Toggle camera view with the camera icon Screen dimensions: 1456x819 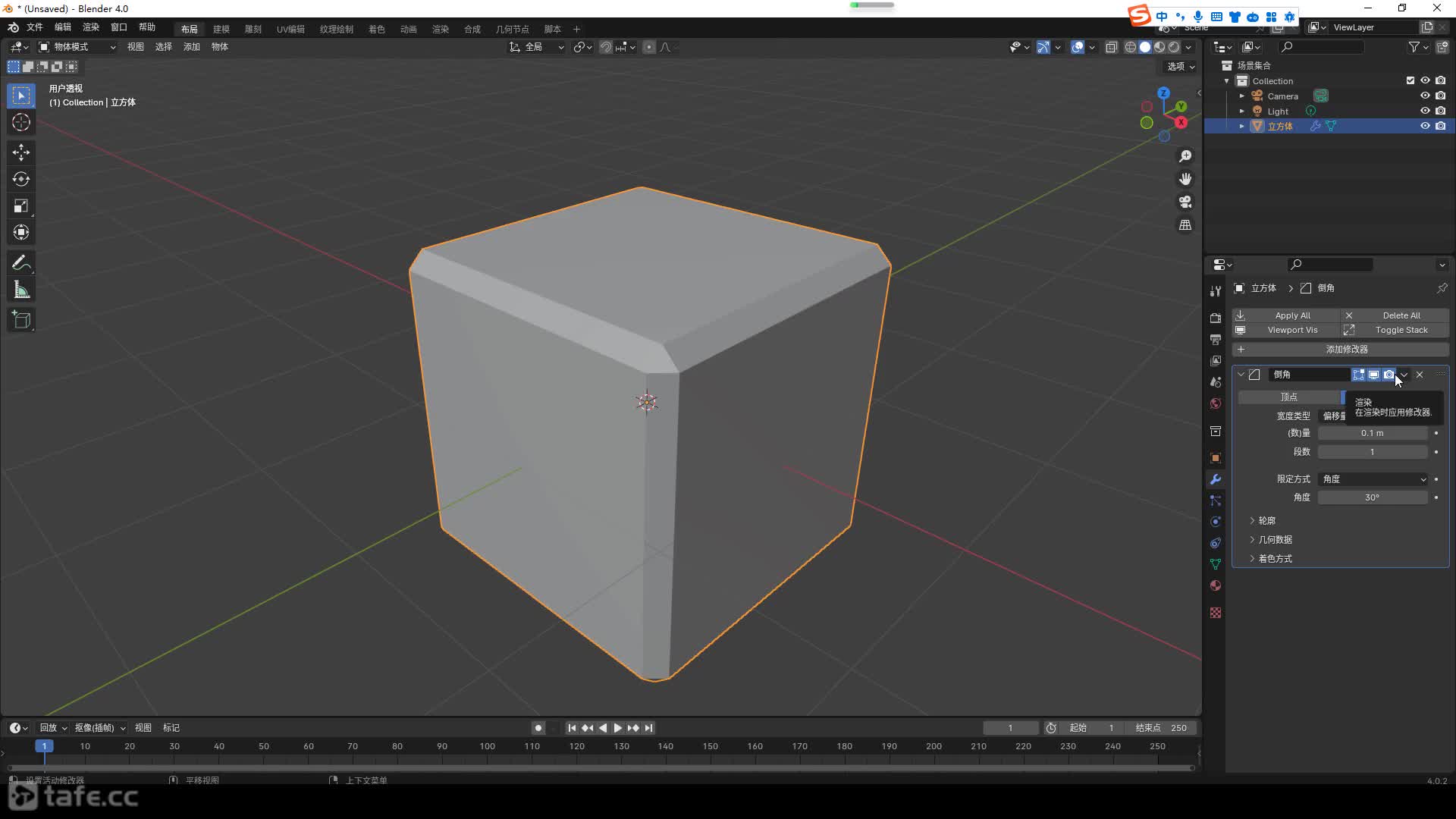click(1185, 202)
